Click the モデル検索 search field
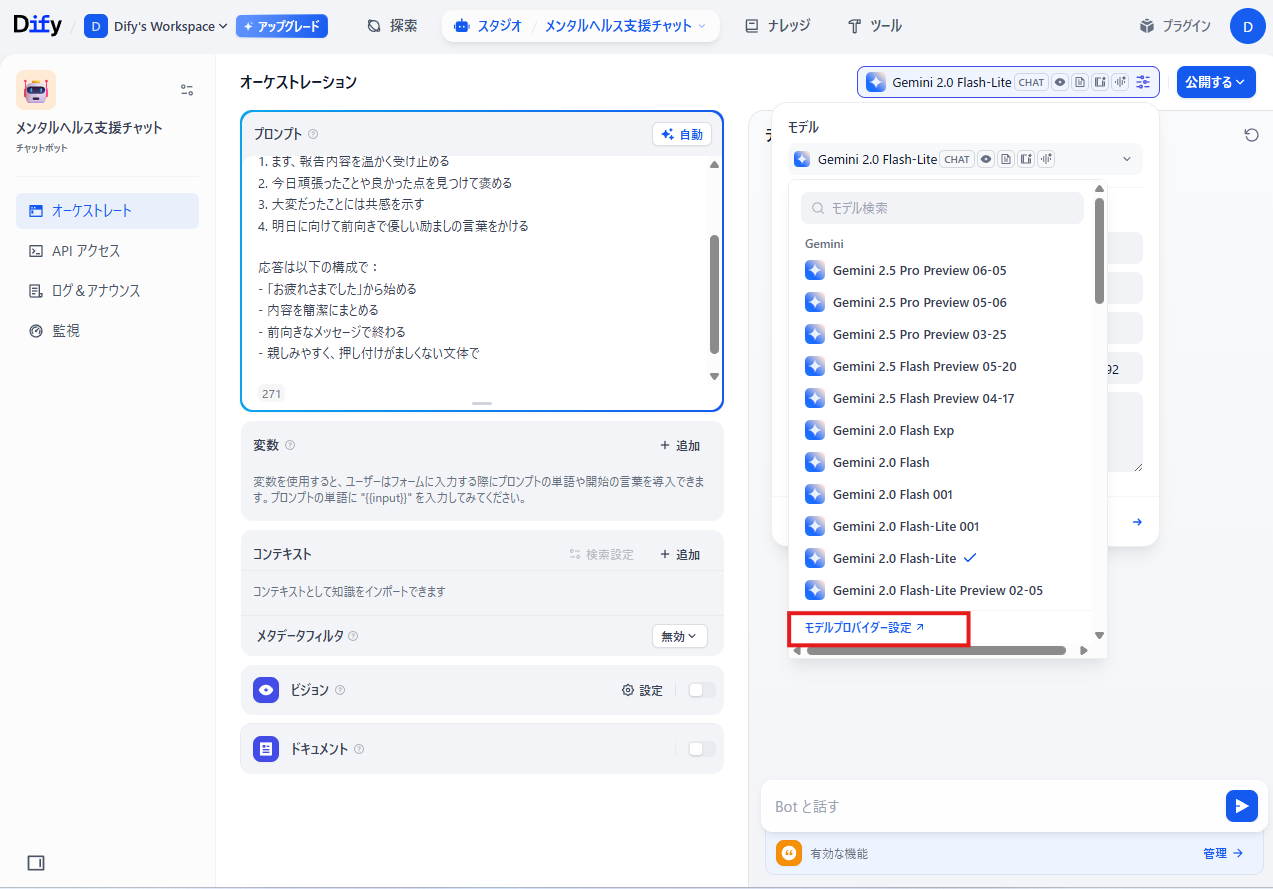 point(942,208)
